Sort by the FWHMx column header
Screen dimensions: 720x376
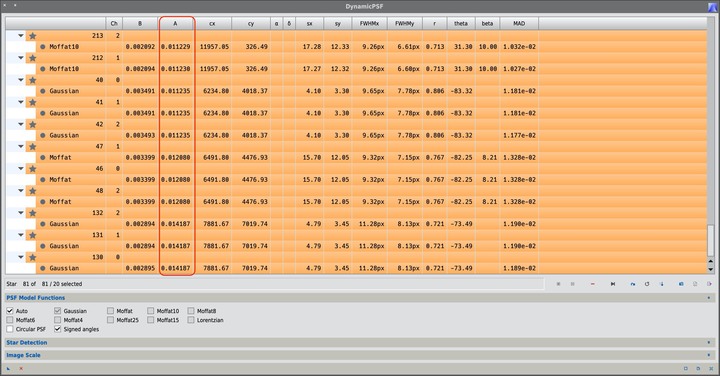tap(369, 23)
